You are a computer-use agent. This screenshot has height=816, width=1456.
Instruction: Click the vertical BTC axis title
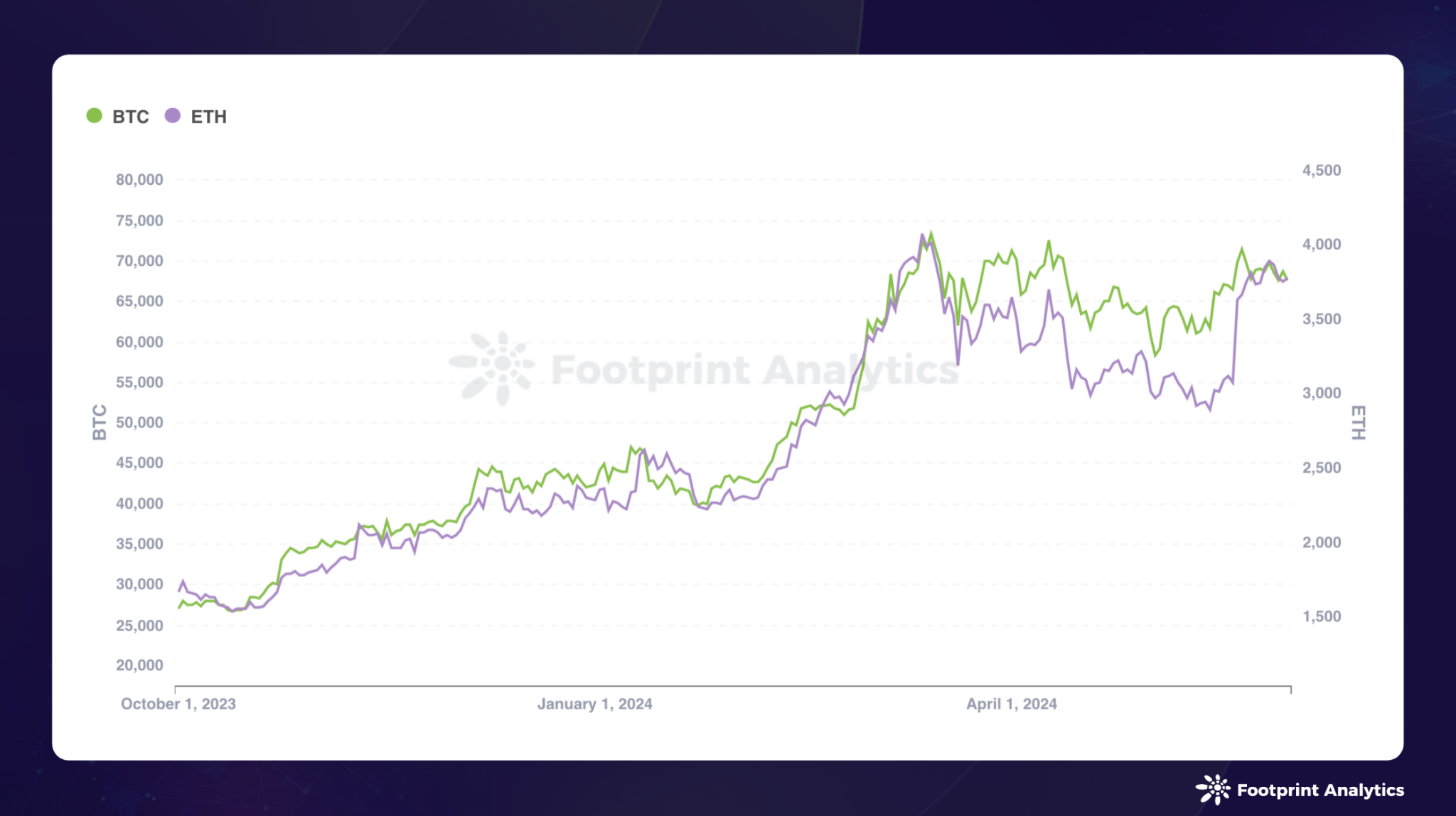100,422
